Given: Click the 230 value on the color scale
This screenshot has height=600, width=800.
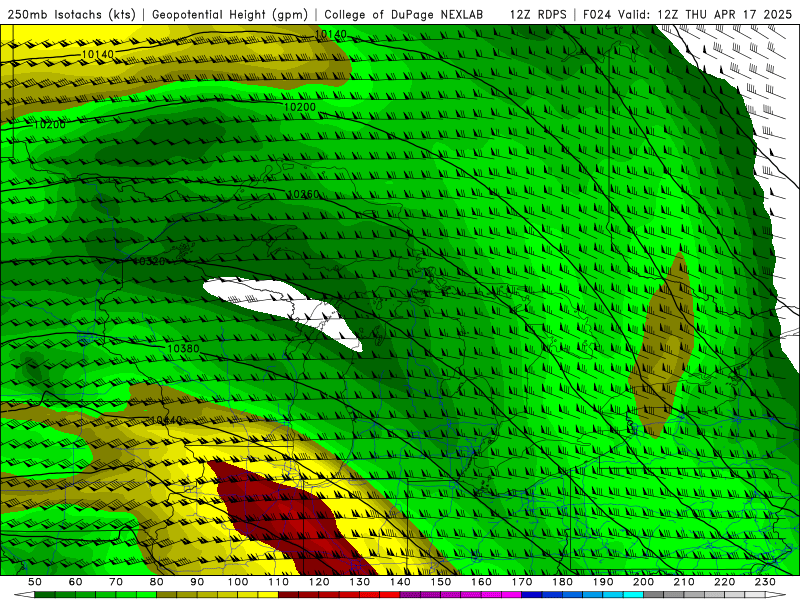Looking at the screenshot, I should pos(765,582).
